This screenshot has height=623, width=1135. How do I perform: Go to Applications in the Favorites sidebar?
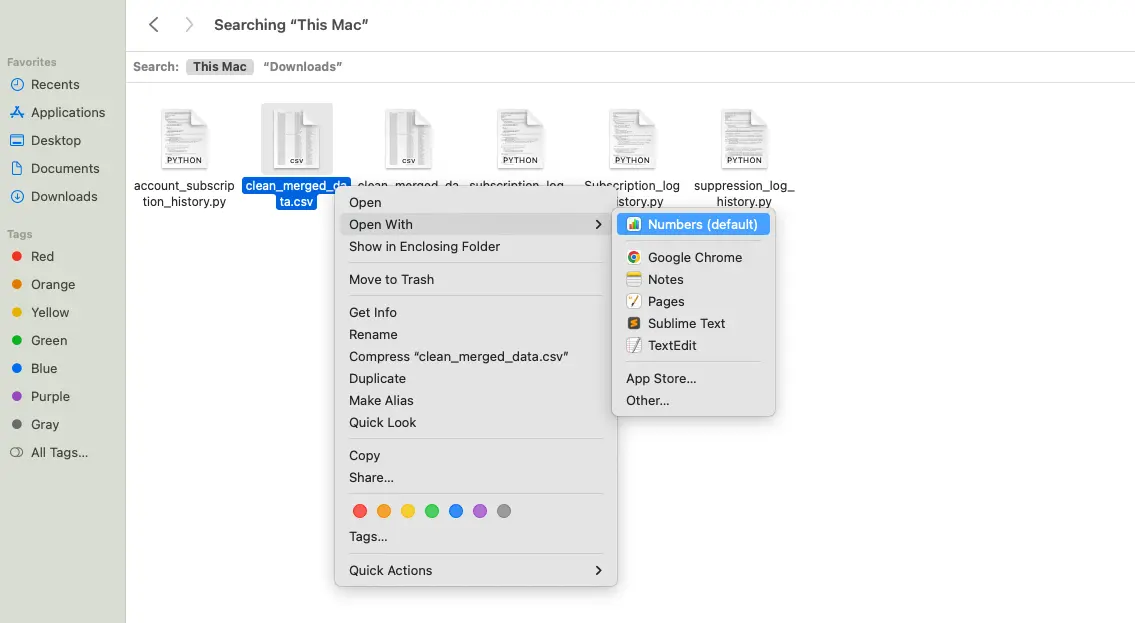point(67,112)
